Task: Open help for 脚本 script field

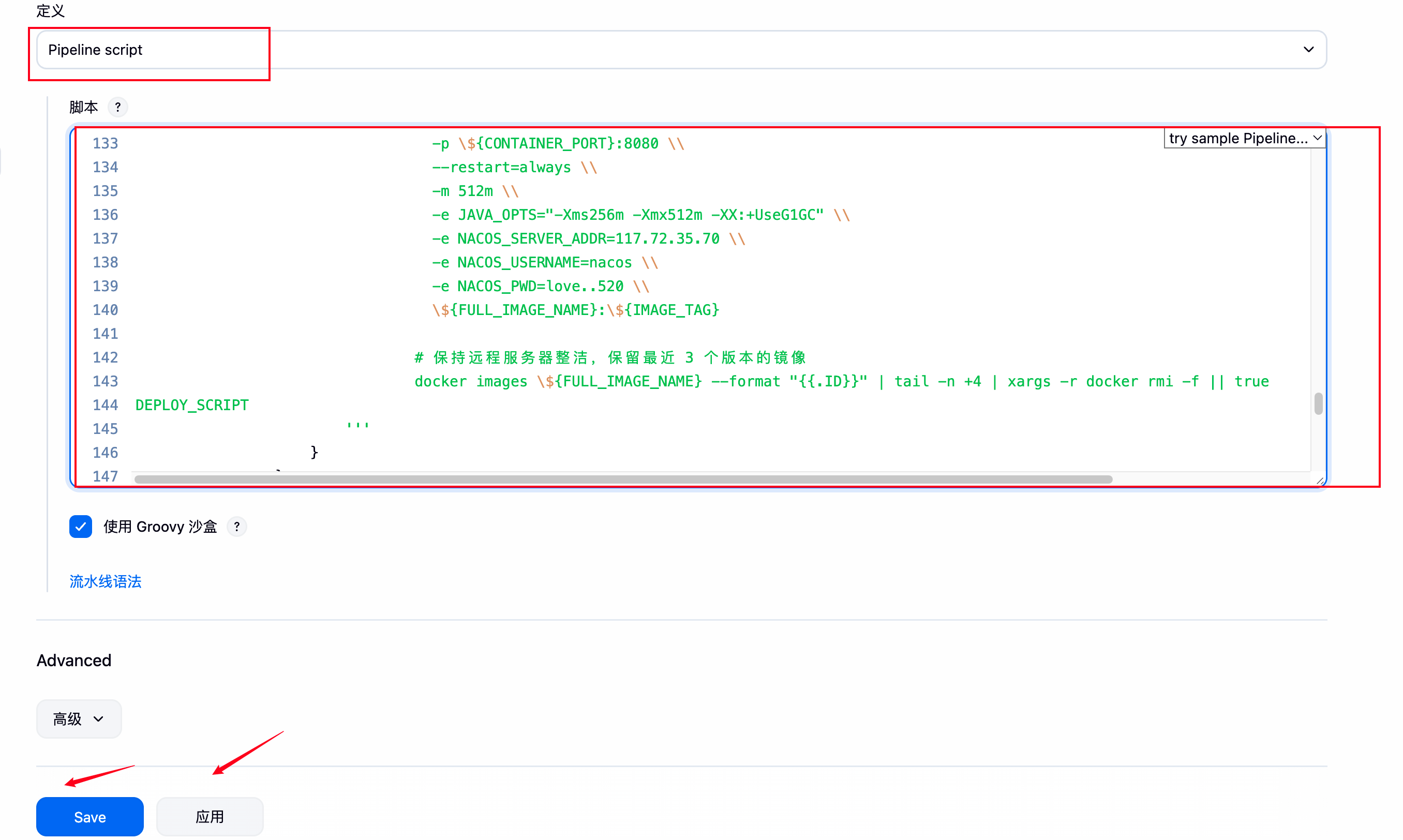Action: pos(117,107)
